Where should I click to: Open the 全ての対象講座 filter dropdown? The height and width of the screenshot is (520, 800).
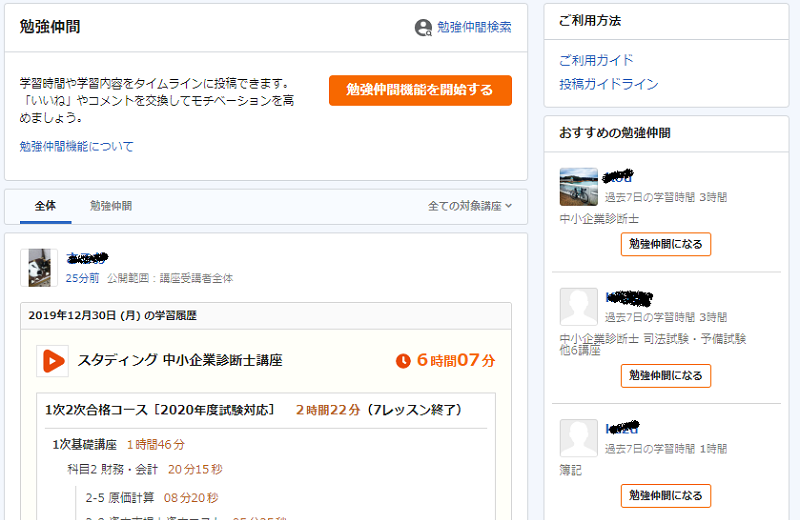point(470,206)
